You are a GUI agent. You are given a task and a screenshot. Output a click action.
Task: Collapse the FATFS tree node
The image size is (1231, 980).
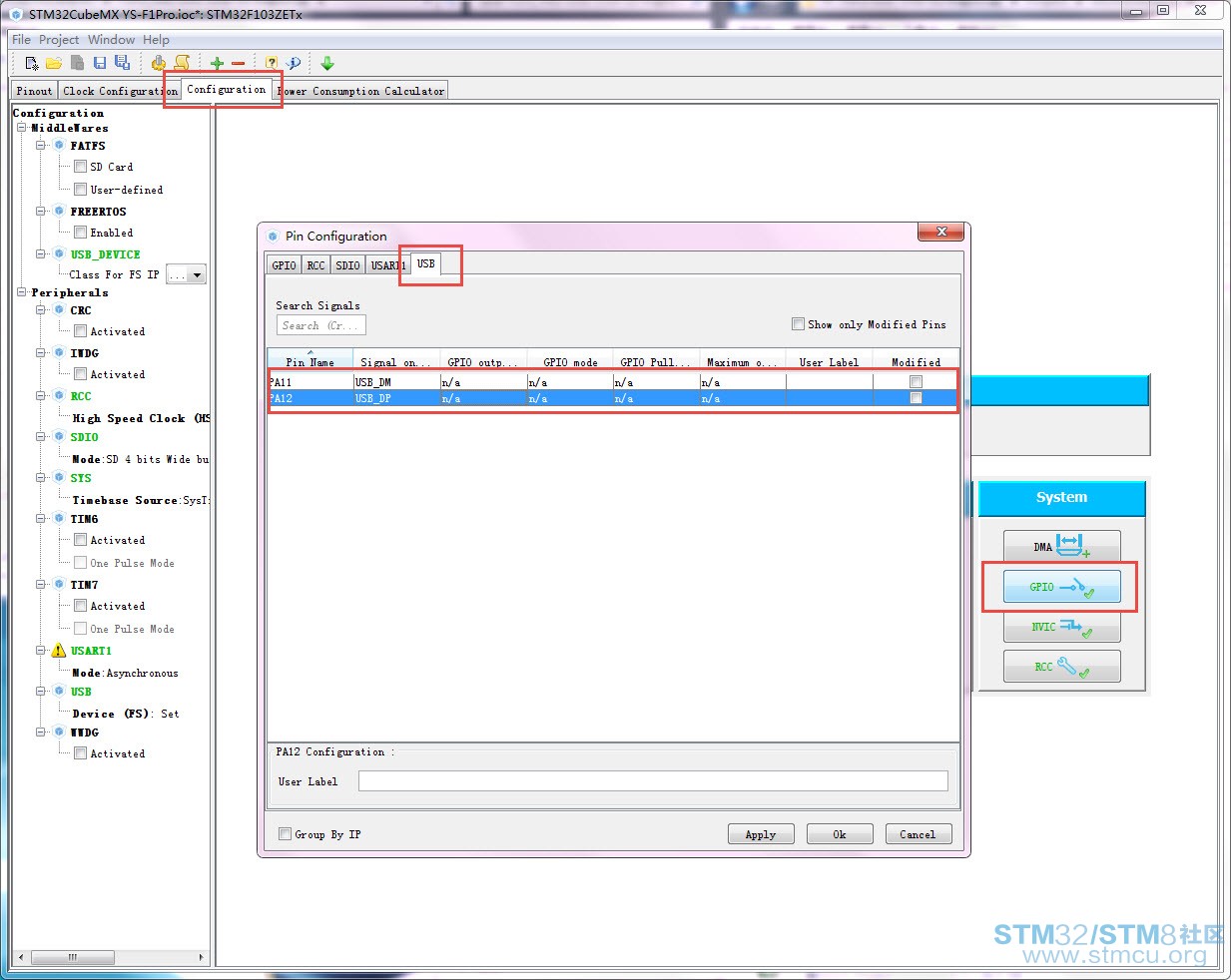[x=41, y=146]
